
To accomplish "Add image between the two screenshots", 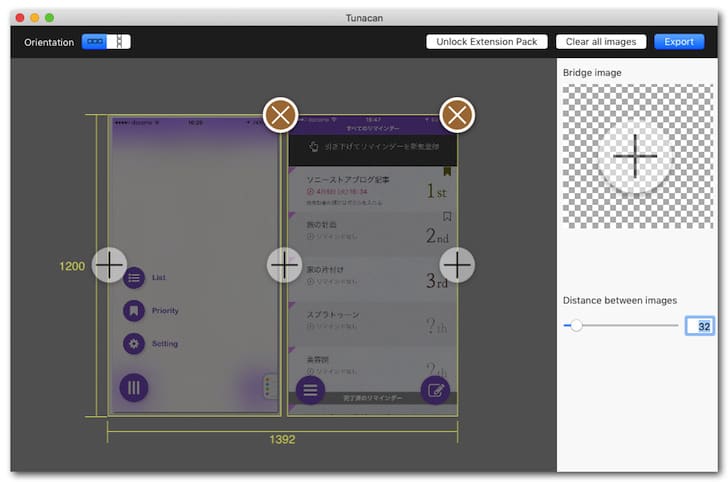I will click(284, 265).
